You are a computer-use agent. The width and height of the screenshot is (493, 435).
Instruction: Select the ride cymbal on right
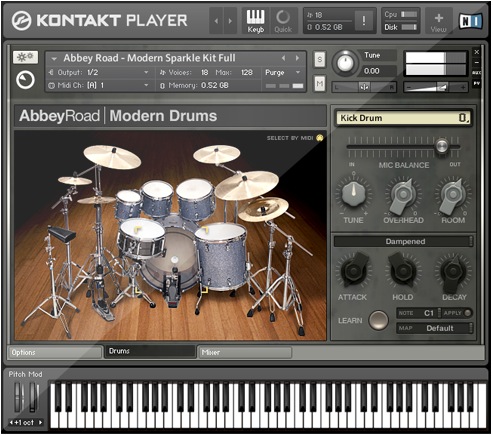point(246,185)
